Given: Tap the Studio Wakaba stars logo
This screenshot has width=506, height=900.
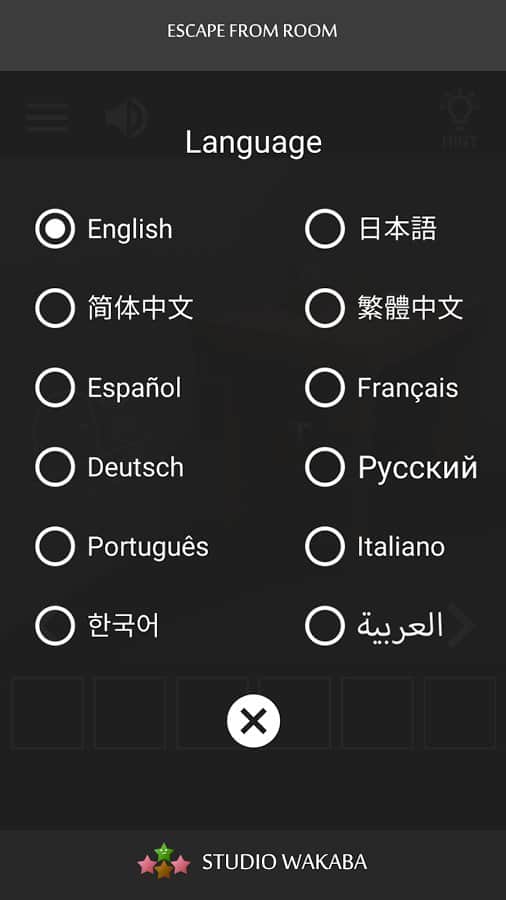Looking at the screenshot, I should click(x=164, y=861).
